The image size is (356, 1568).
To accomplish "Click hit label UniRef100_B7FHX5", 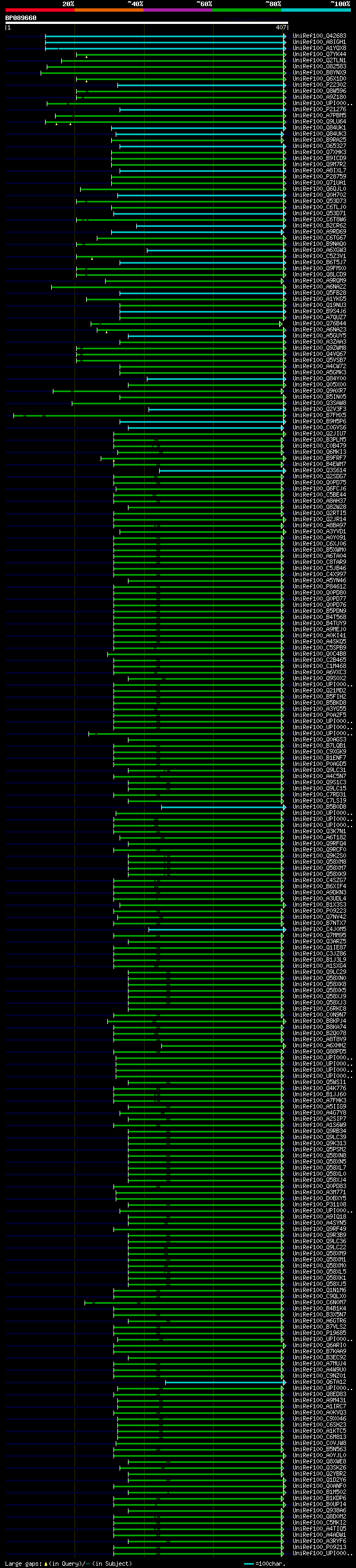I will (x=319, y=415).
